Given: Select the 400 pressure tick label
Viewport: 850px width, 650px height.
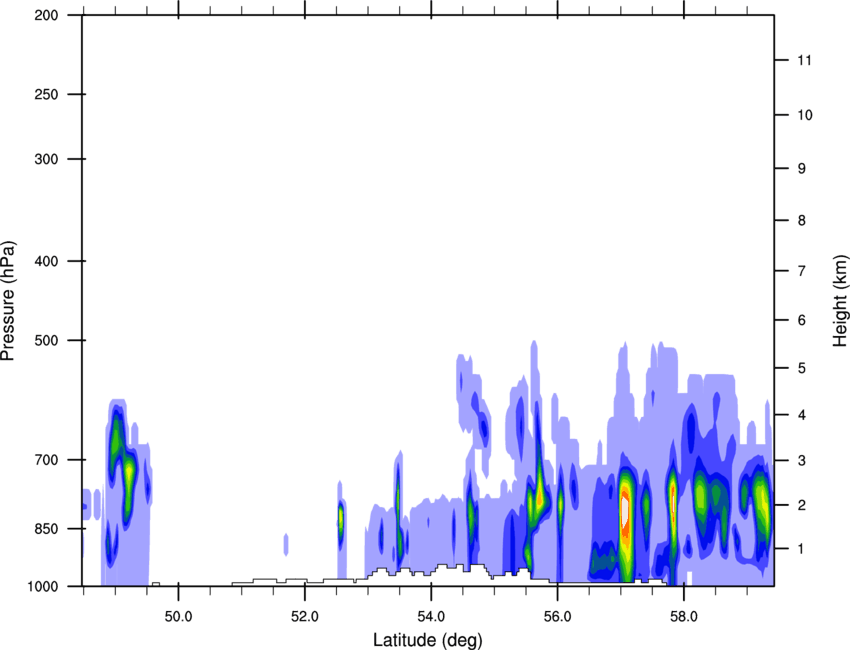Looking at the screenshot, I should tap(46, 261).
